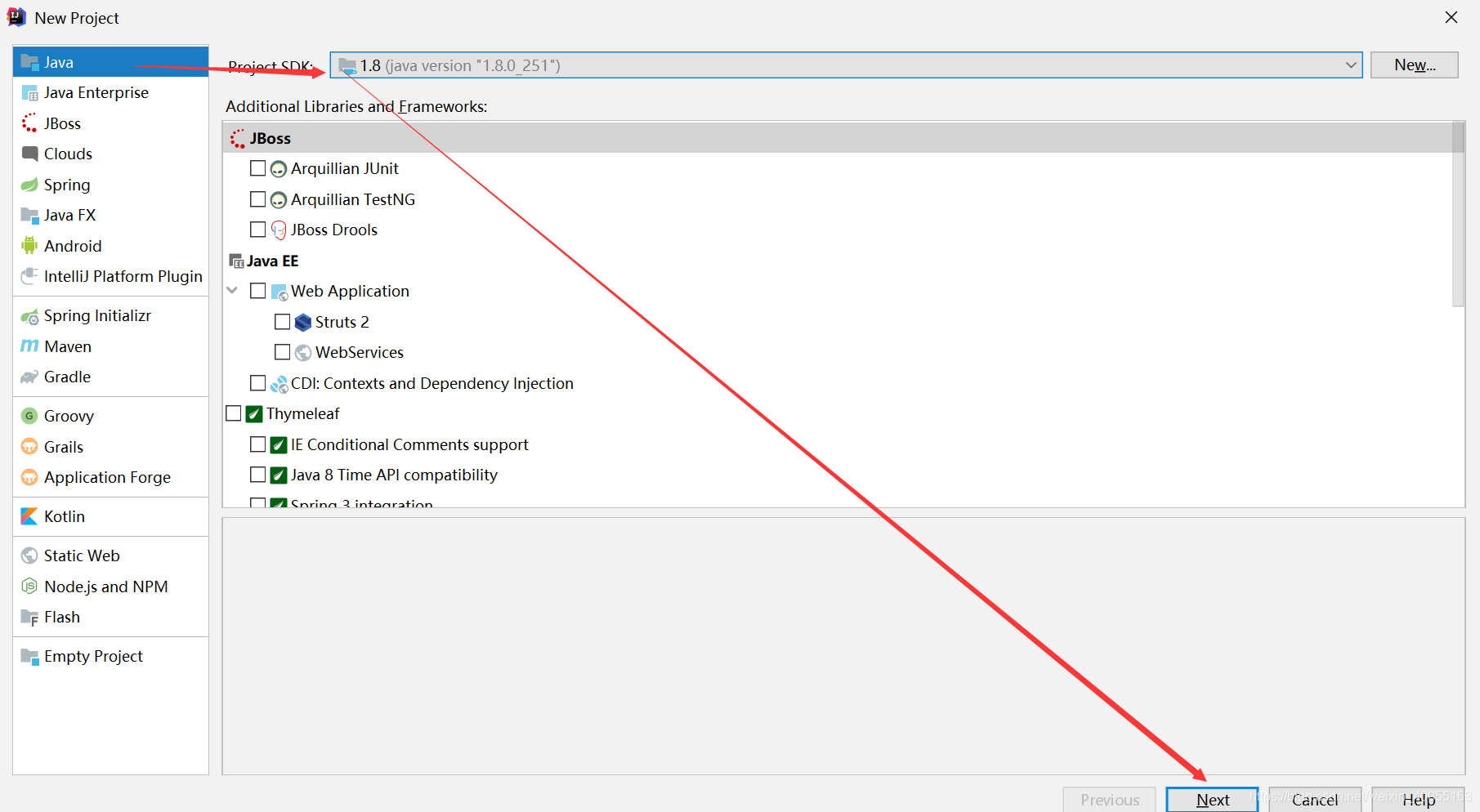This screenshot has width=1480, height=812.
Task: Collapse the Web Application tree node
Action: point(232,291)
